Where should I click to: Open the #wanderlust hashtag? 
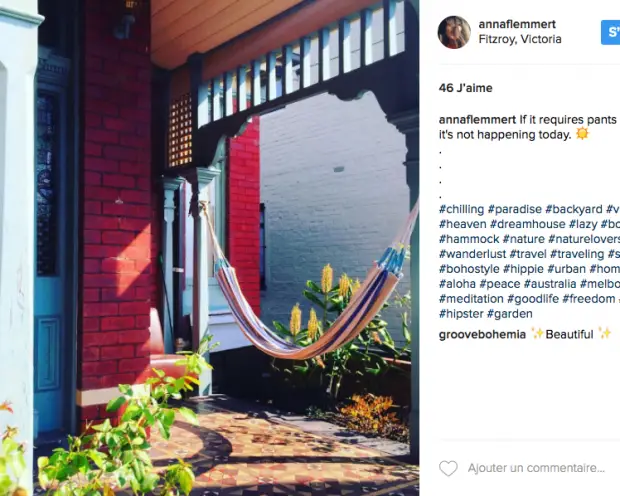[x=472, y=254]
